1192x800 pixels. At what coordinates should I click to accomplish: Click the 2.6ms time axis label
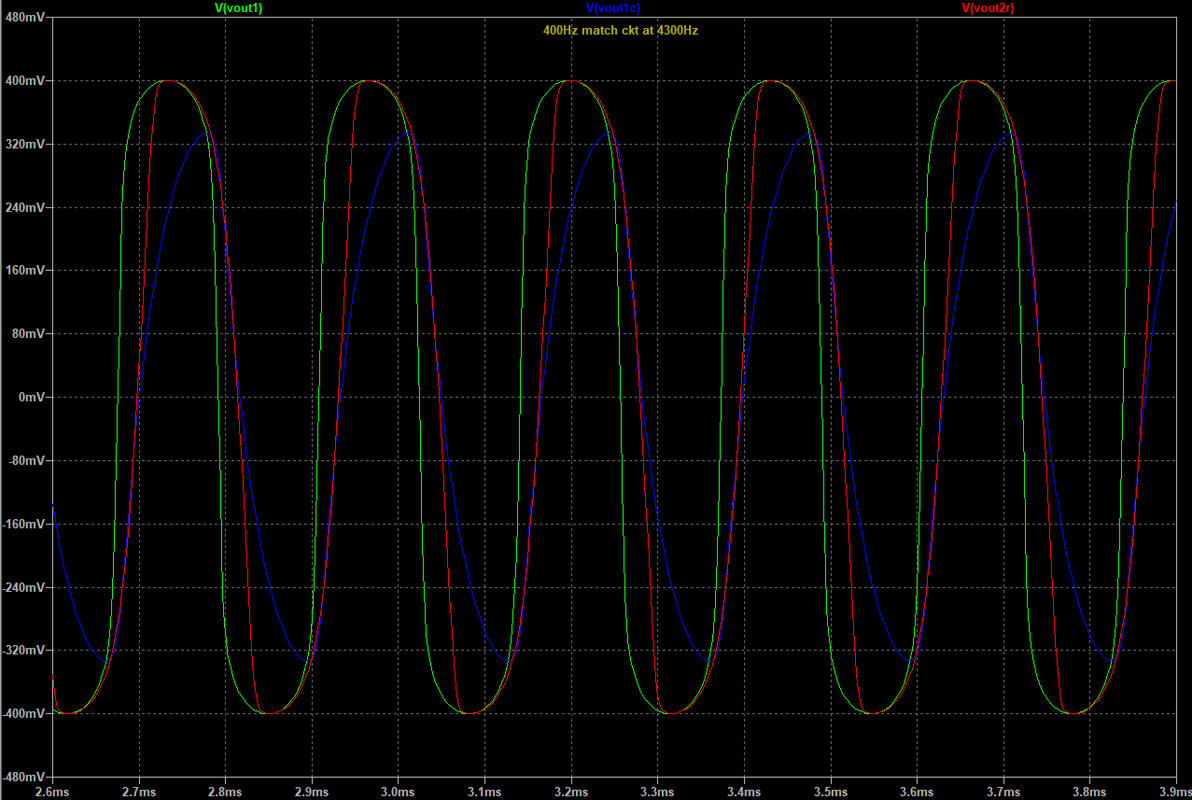click(52, 792)
